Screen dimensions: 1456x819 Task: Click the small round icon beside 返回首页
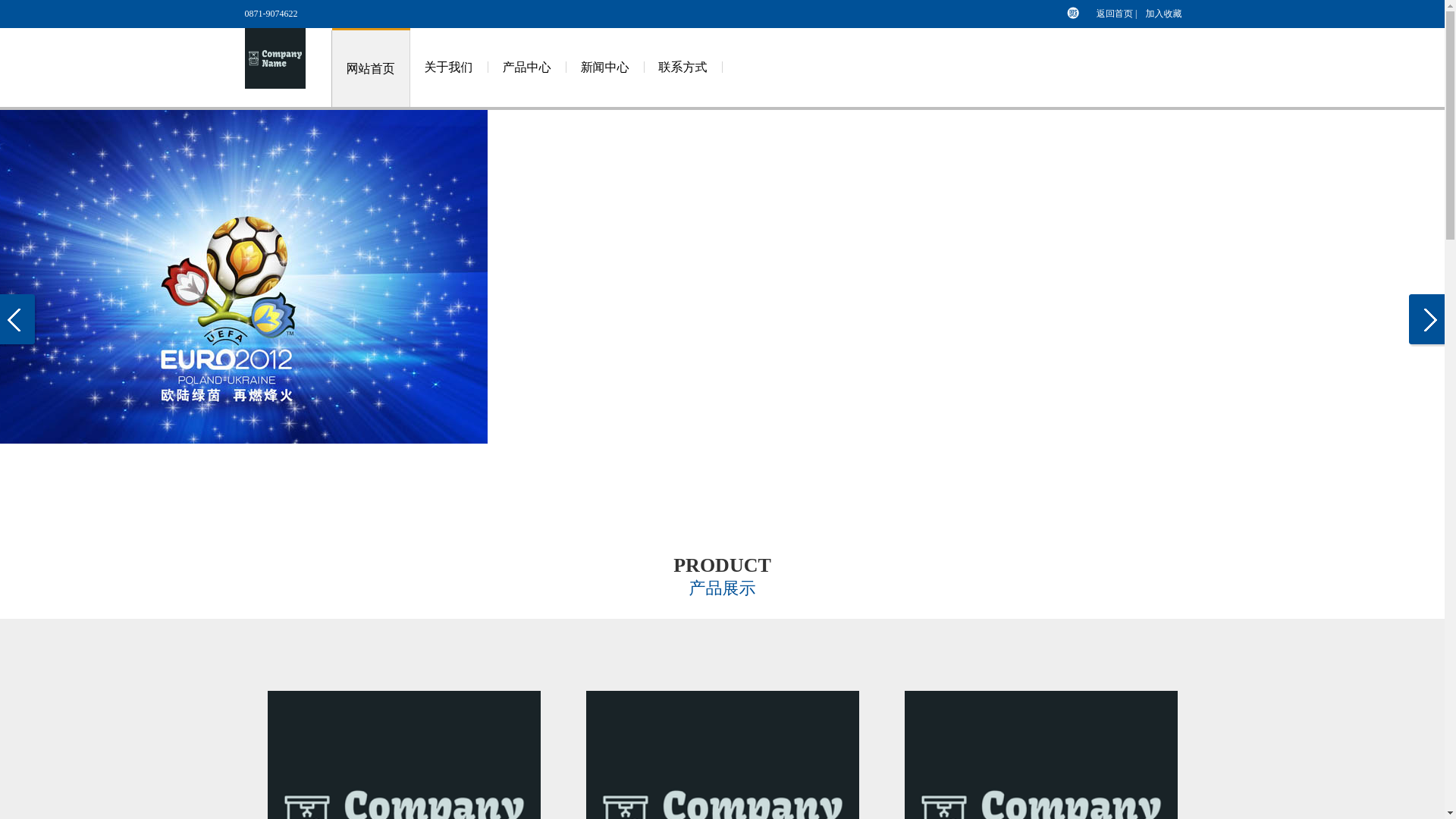[x=1073, y=13]
